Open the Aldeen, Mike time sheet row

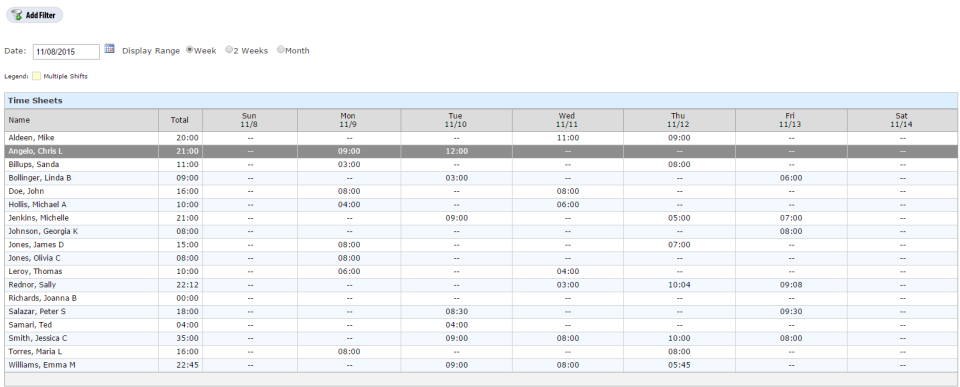click(481, 138)
